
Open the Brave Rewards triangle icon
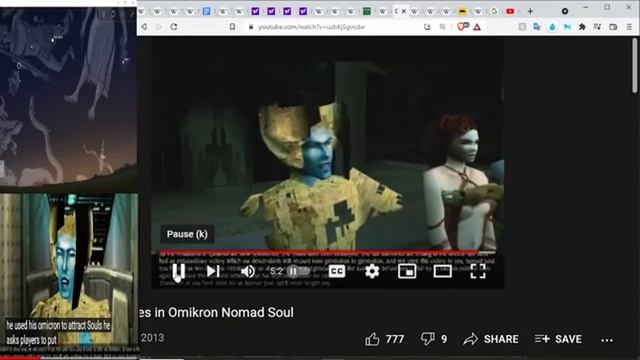[x=477, y=27]
